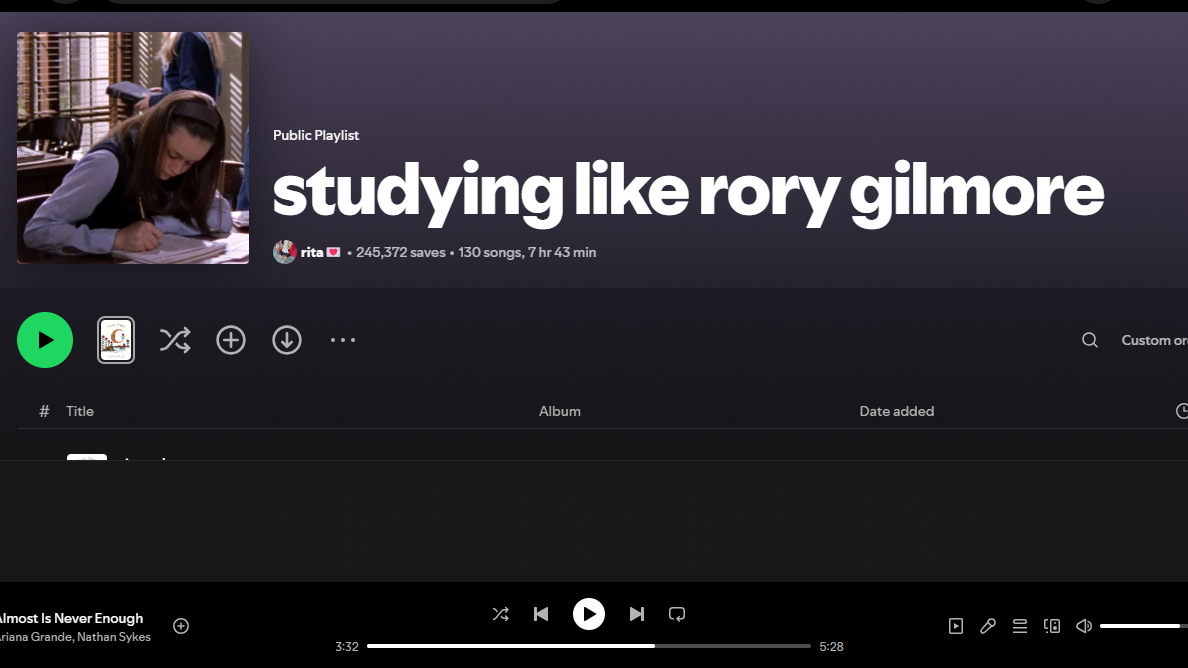This screenshot has height=668, width=1188.
Task: Open the playlist cover image
Action: [133, 148]
